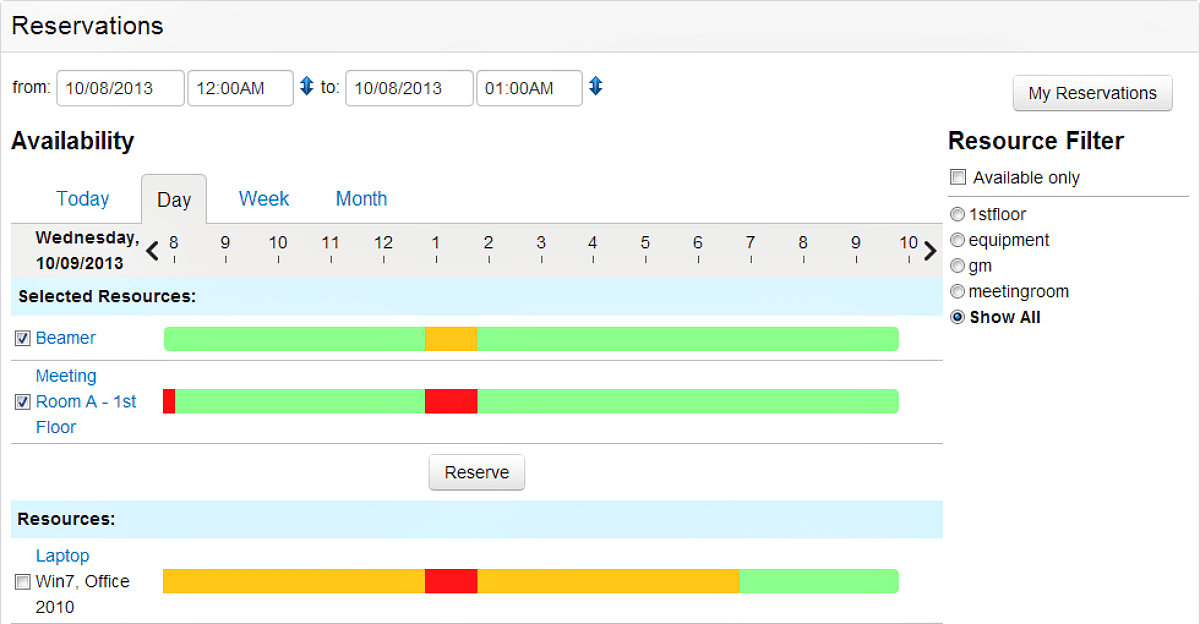Go to previous hours with left chevron

[152, 250]
